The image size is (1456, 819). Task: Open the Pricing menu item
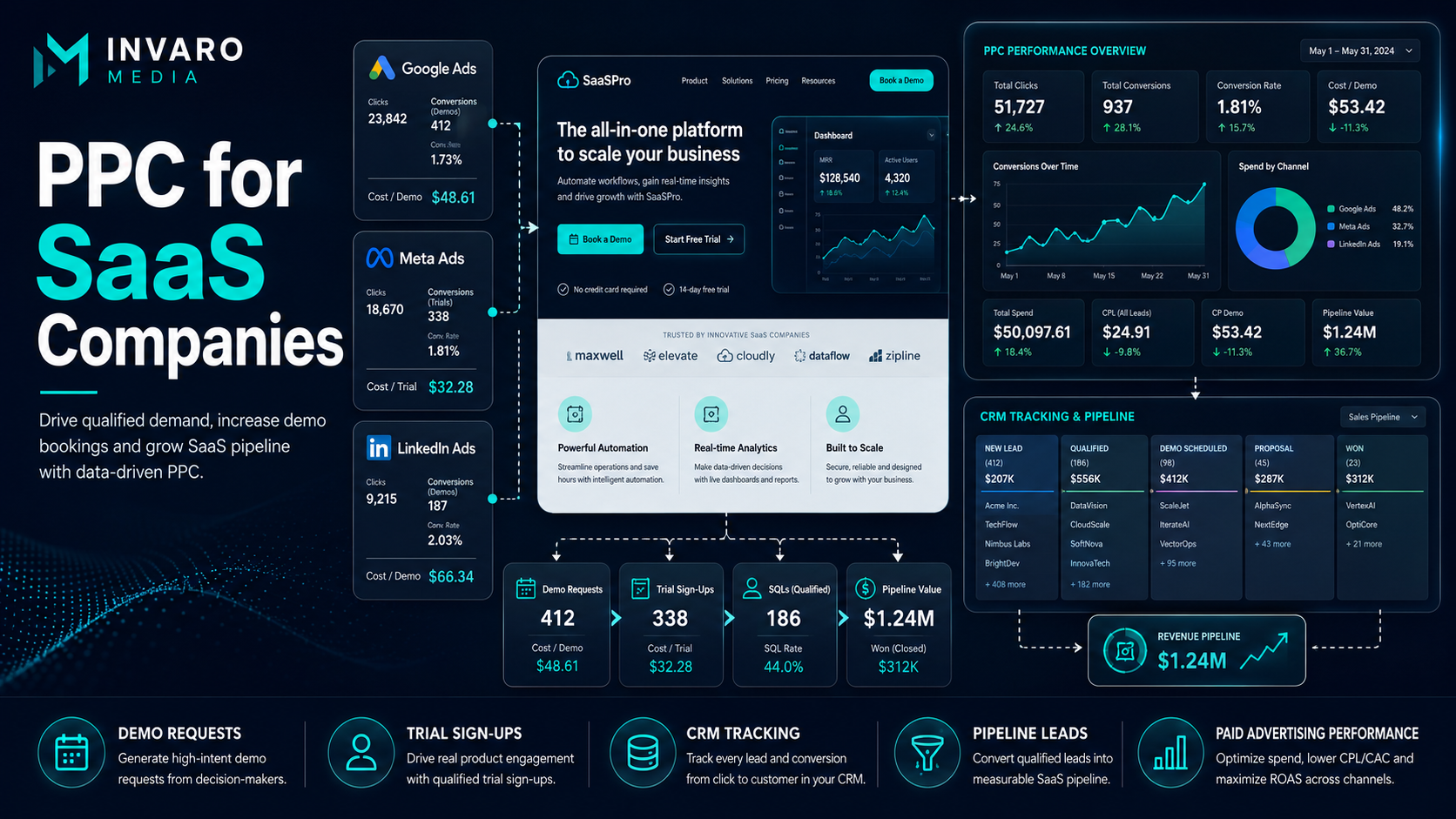pyautogui.click(x=777, y=81)
